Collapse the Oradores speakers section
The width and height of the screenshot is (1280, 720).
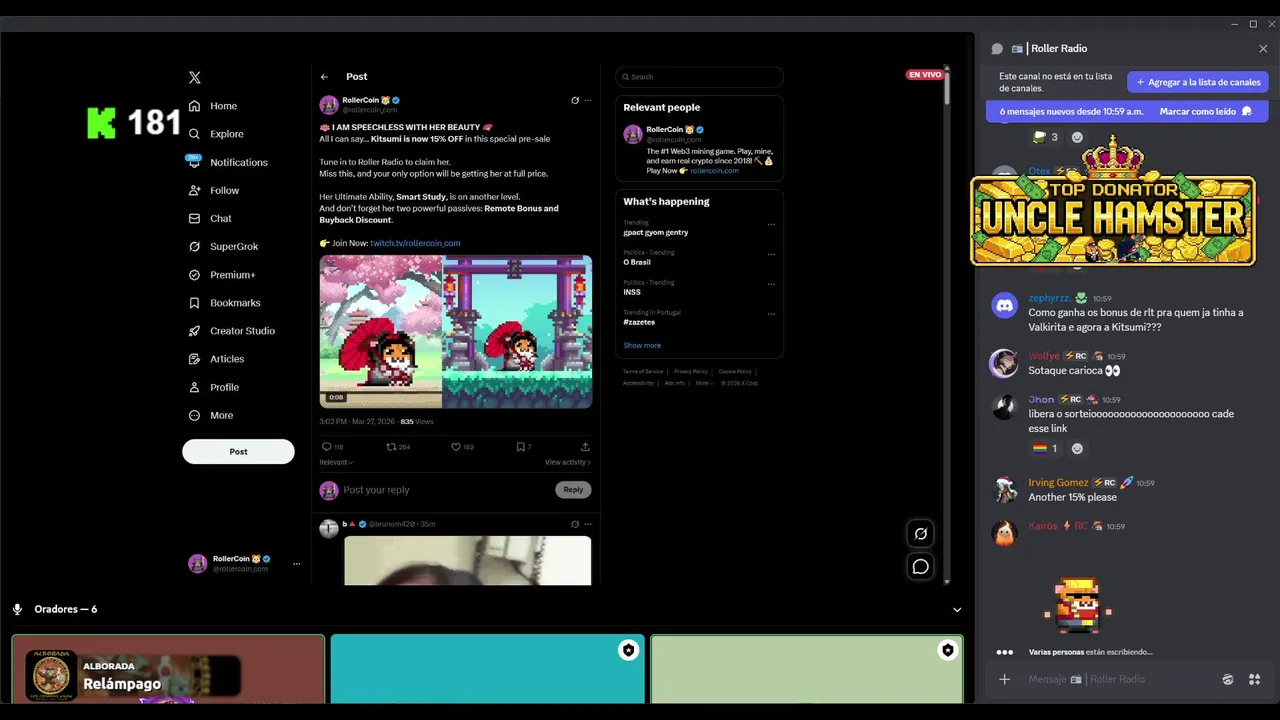click(x=957, y=610)
